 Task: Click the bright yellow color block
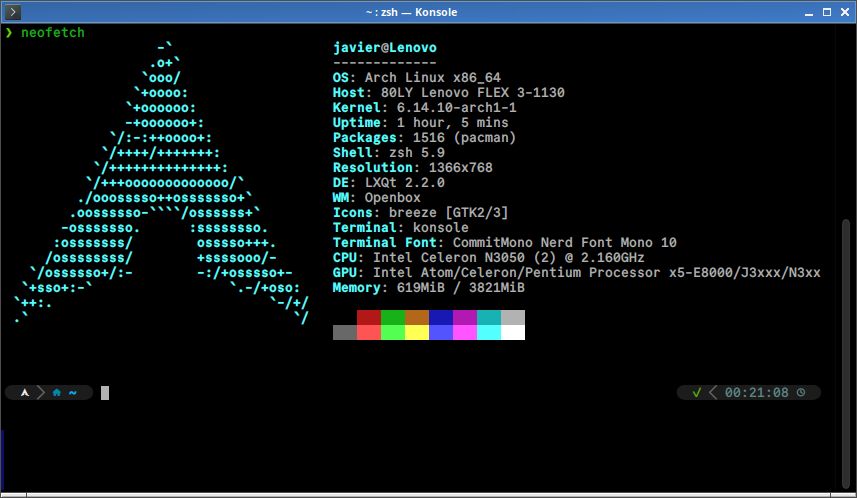(417, 332)
